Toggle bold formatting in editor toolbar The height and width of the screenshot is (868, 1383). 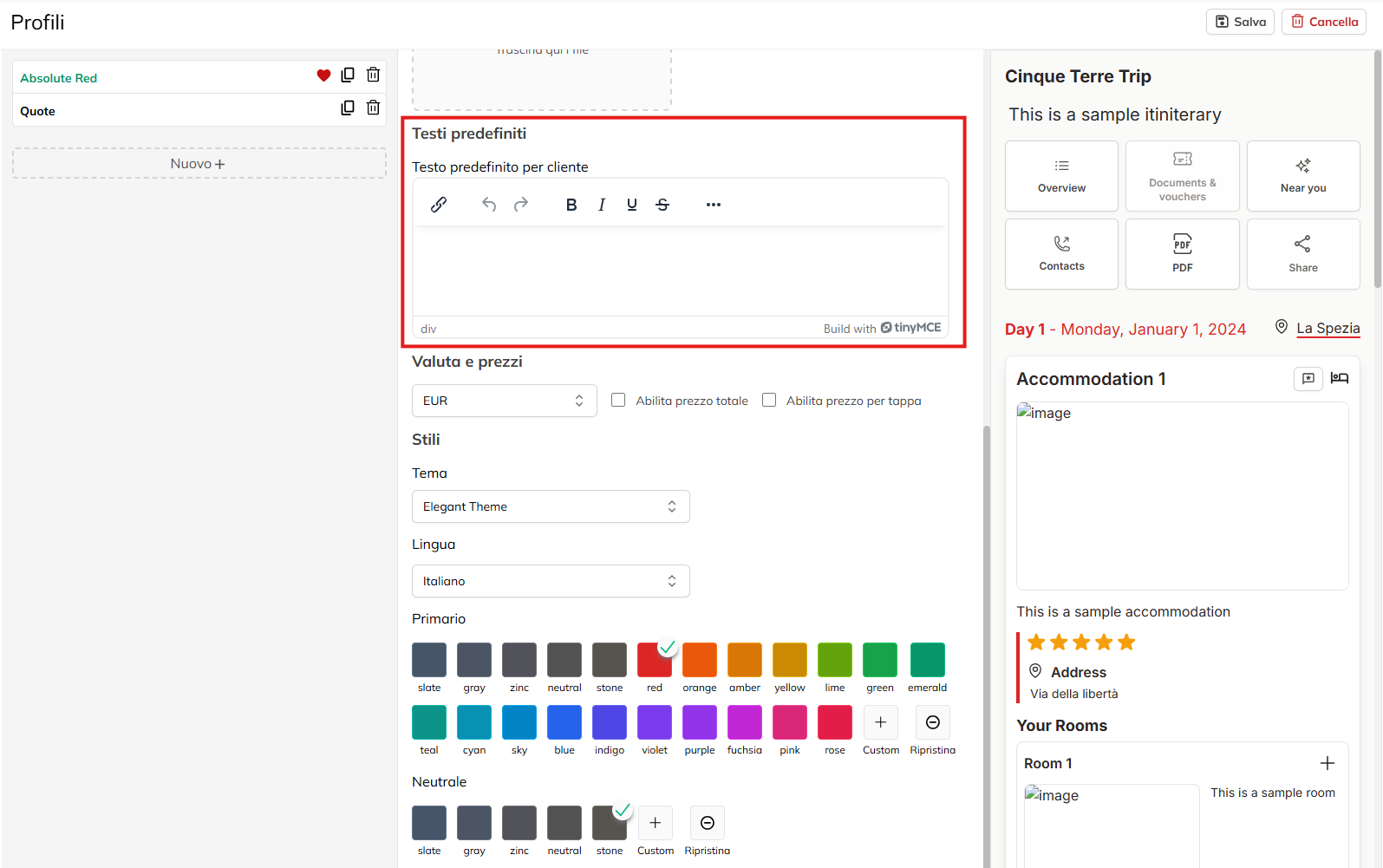point(571,205)
